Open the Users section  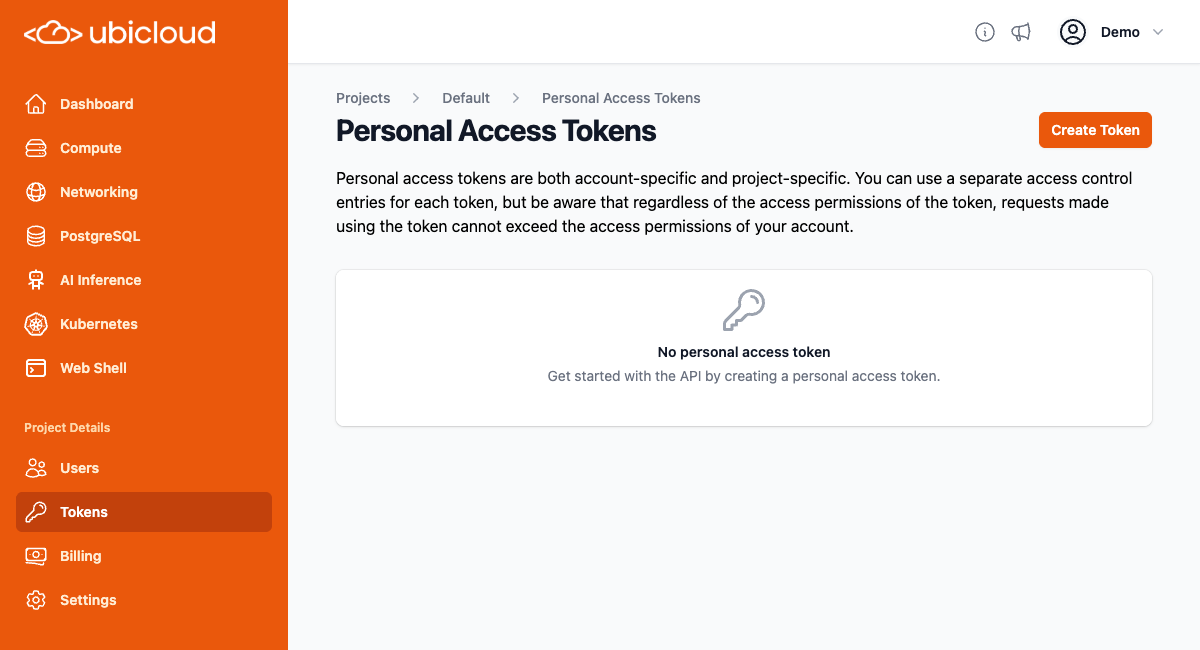pos(78,468)
